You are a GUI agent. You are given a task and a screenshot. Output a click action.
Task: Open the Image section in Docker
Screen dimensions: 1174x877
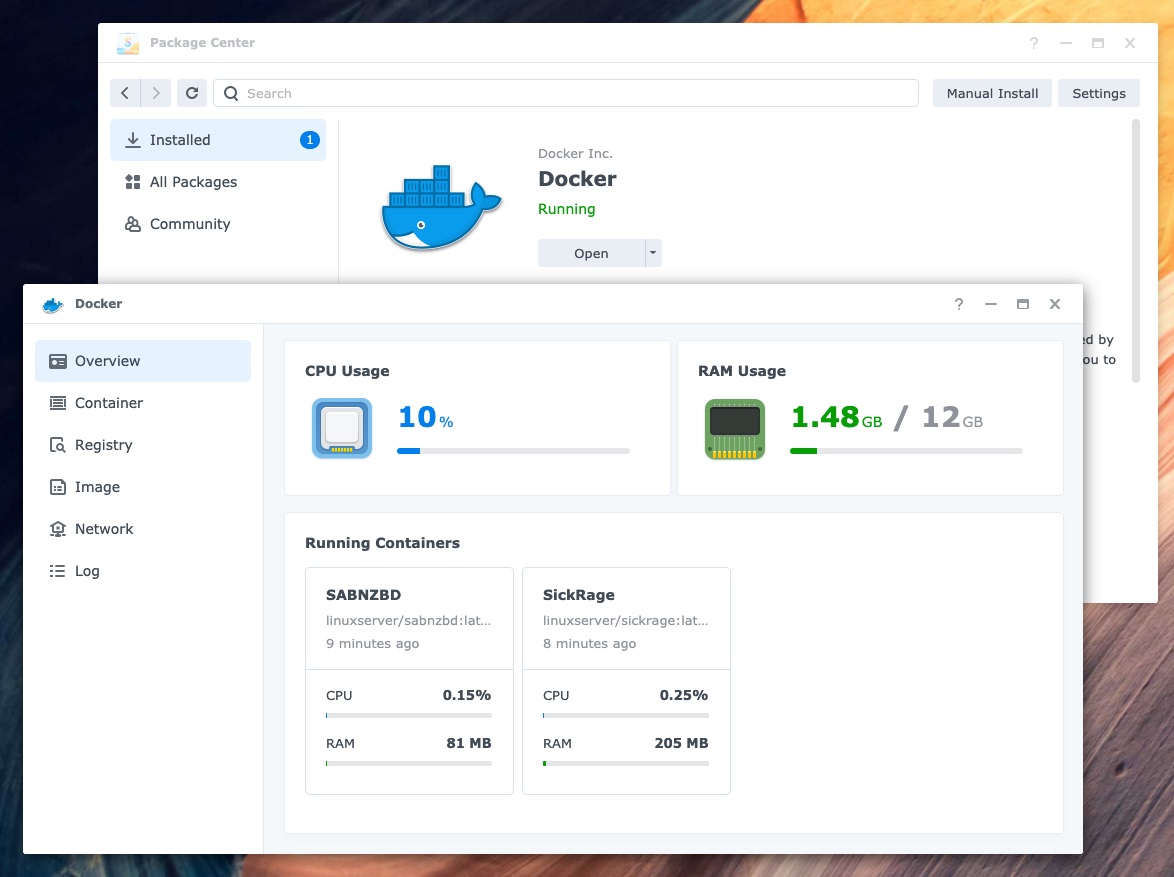click(x=143, y=487)
